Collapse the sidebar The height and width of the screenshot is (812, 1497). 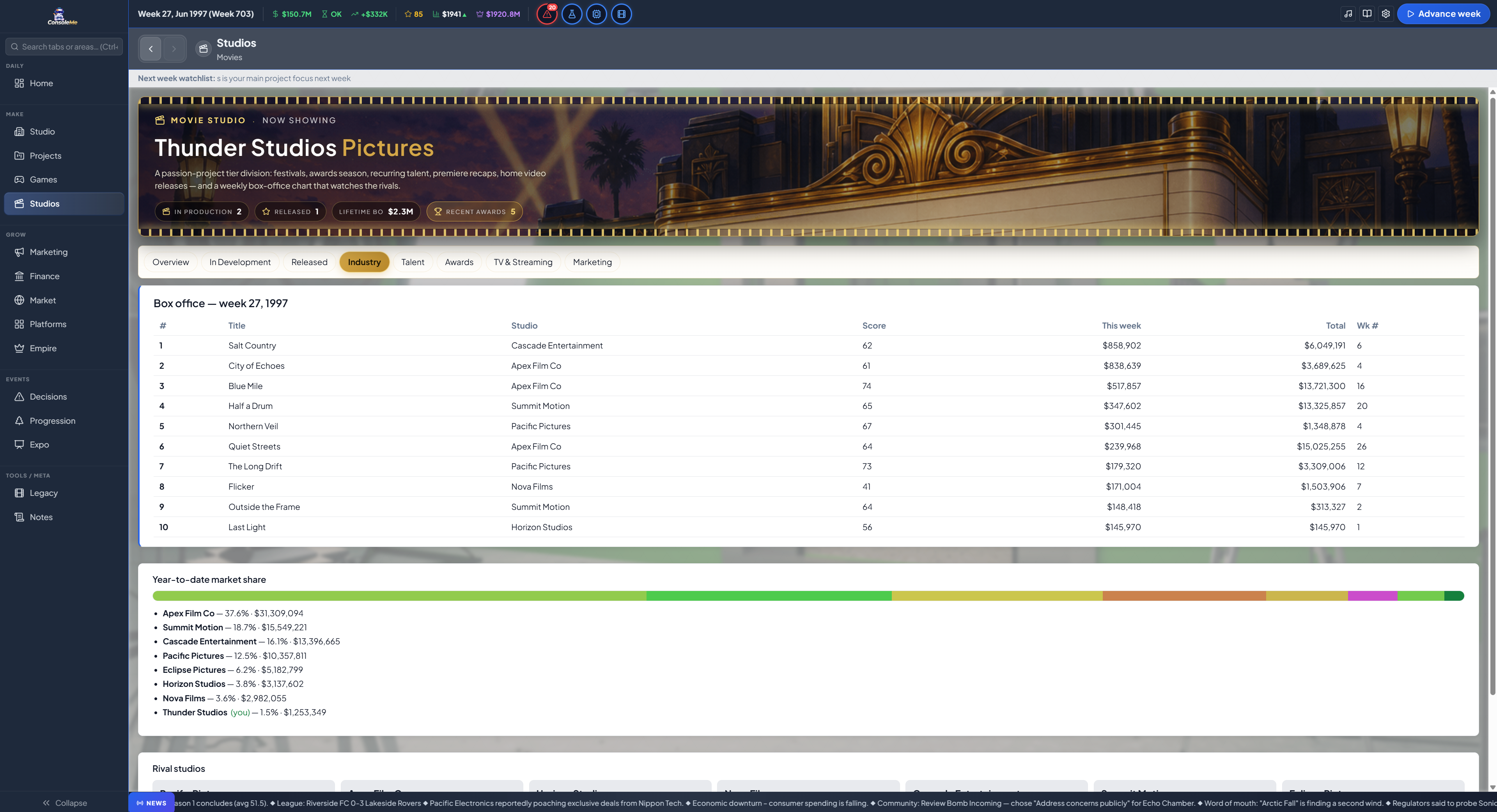[64, 803]
